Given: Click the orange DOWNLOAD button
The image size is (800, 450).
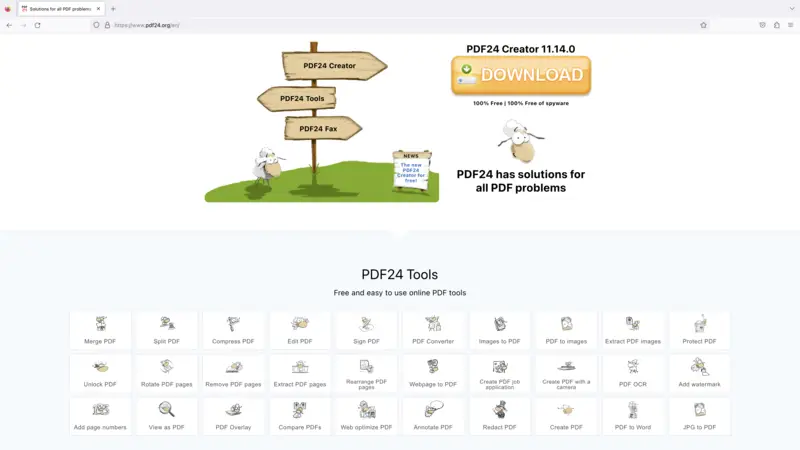Looking at the screenshot, I should [521, 75].
